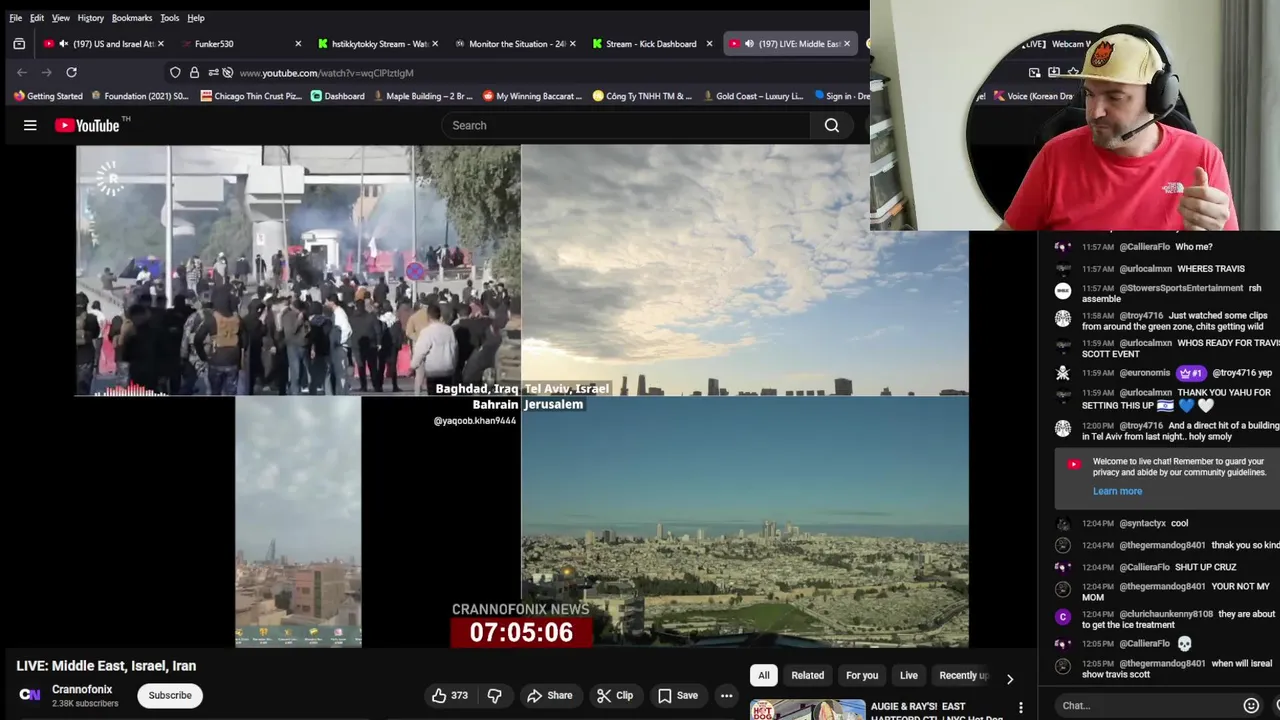
Task: Open Dashboard bookmark
Action: [337, 96]
